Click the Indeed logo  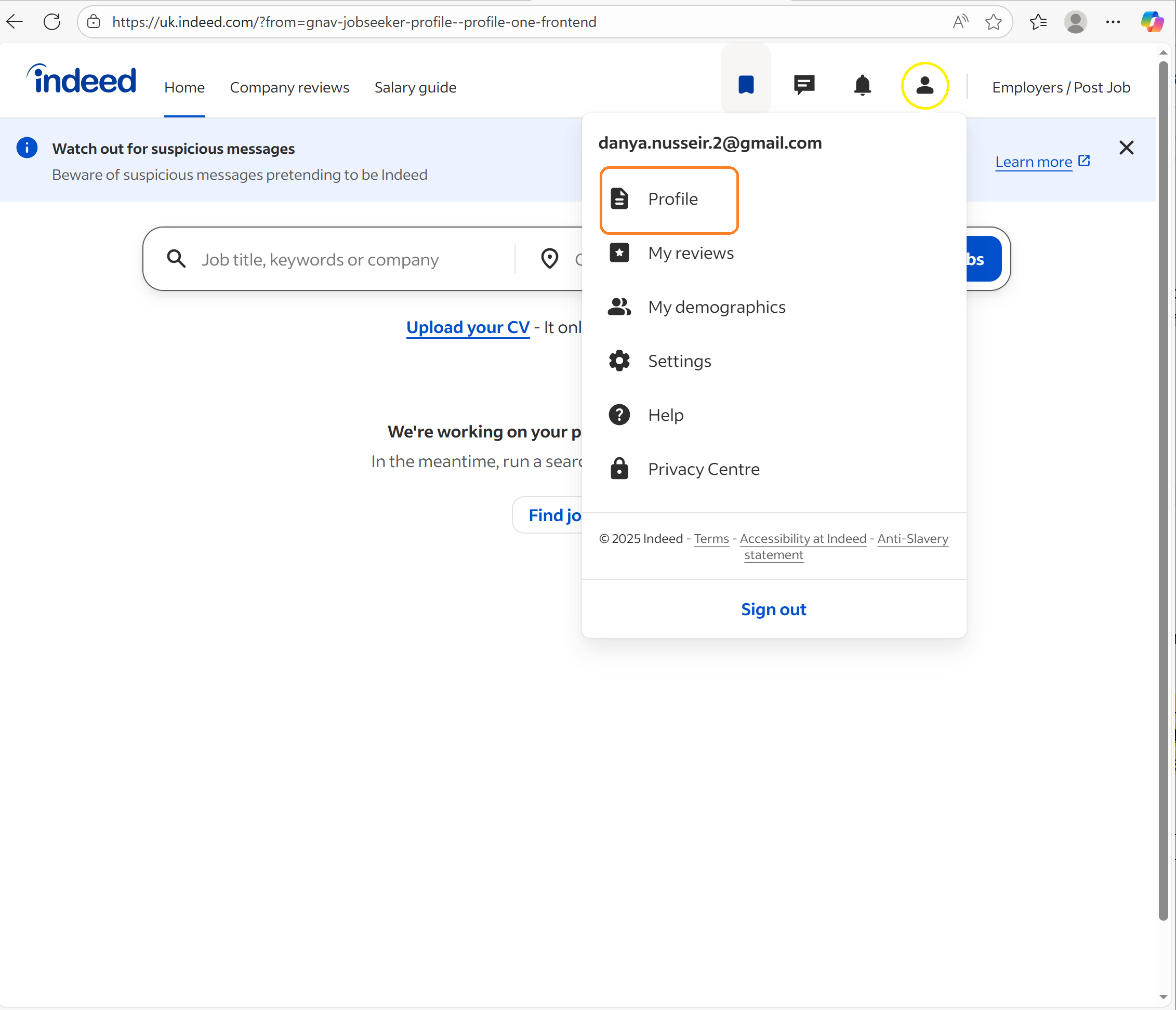(82, 78)
